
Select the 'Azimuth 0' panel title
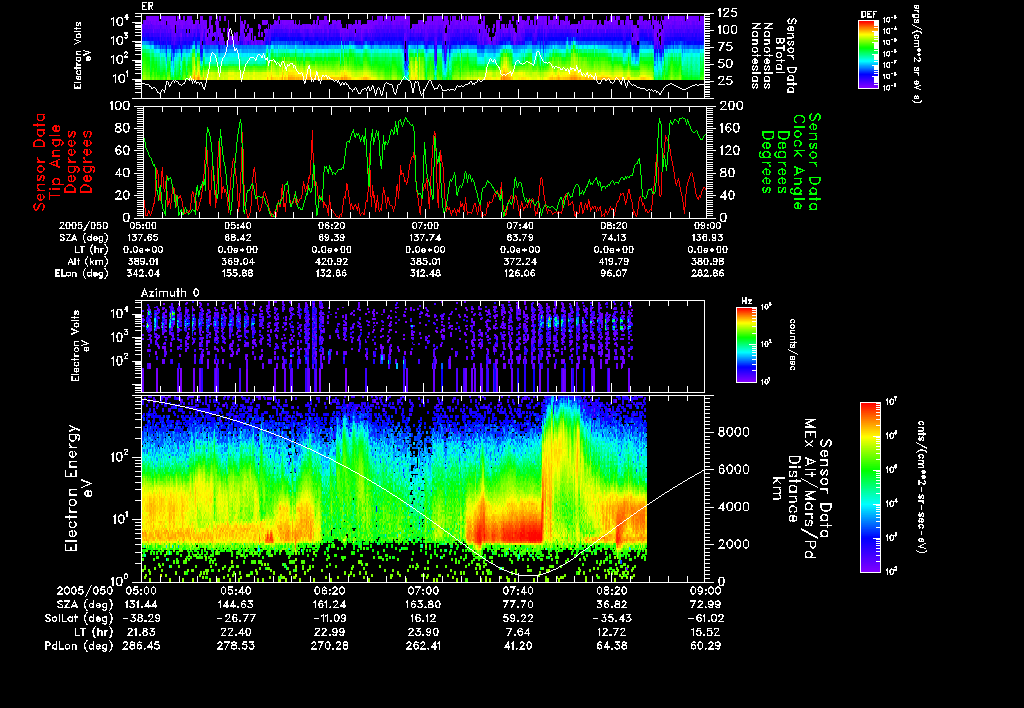coord(170,293)
